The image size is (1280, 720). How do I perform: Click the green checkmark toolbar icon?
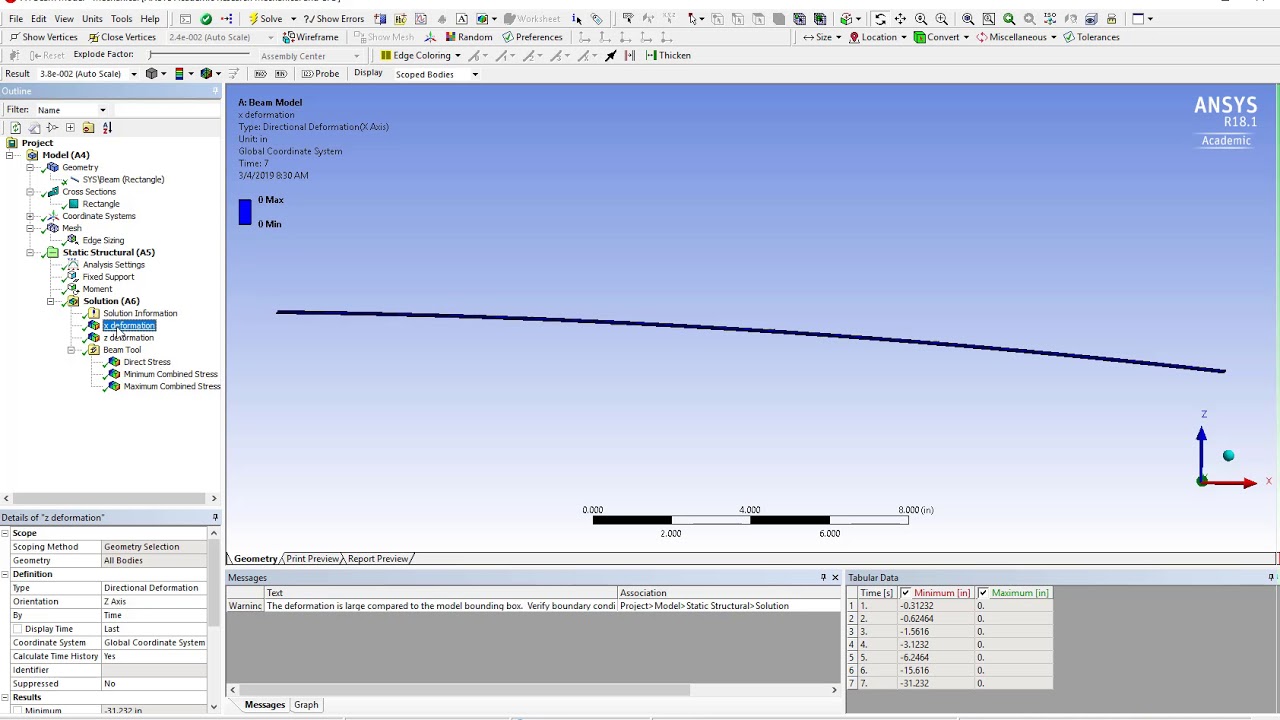coord(206,18)
